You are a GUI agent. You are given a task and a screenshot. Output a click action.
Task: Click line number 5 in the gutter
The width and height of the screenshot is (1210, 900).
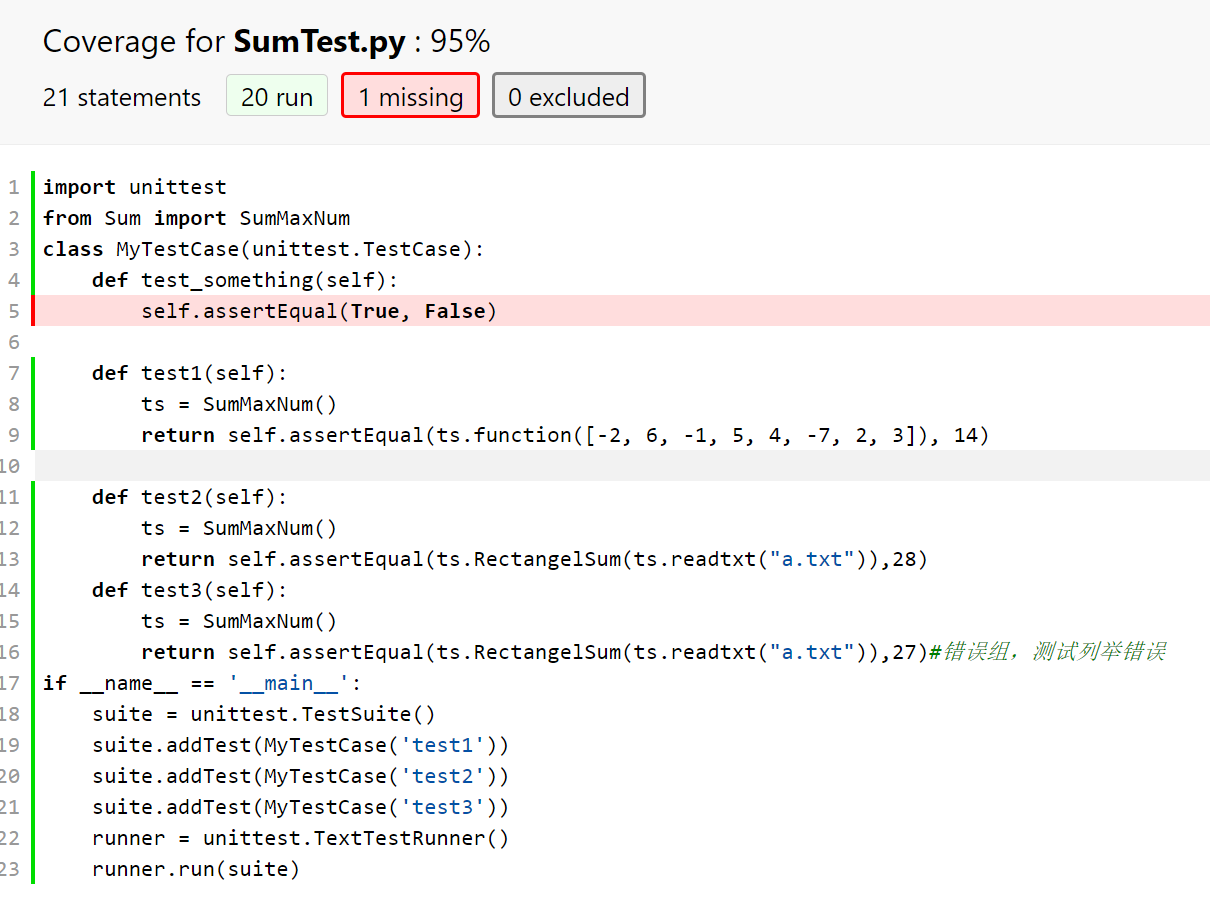[x=13, y=311]
